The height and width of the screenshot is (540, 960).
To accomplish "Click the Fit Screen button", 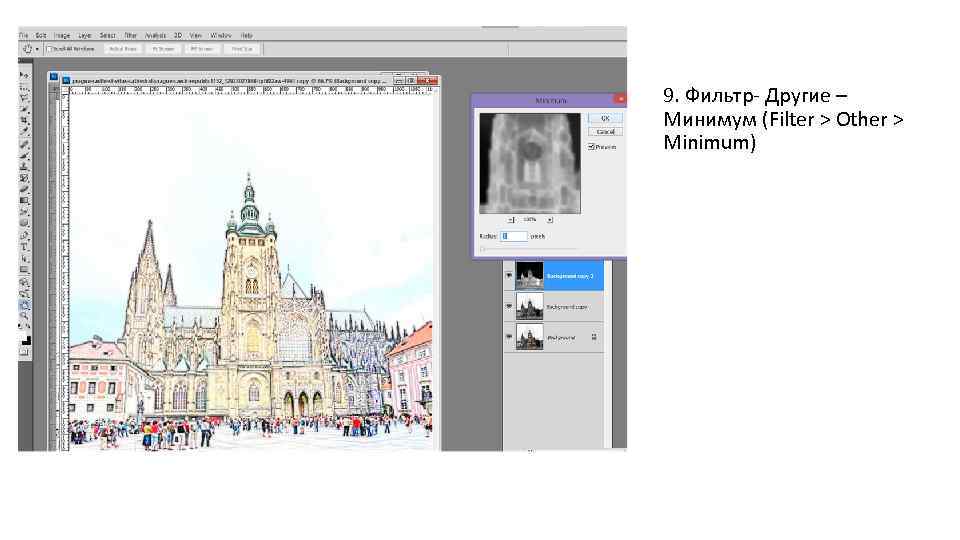I will 163,49.
